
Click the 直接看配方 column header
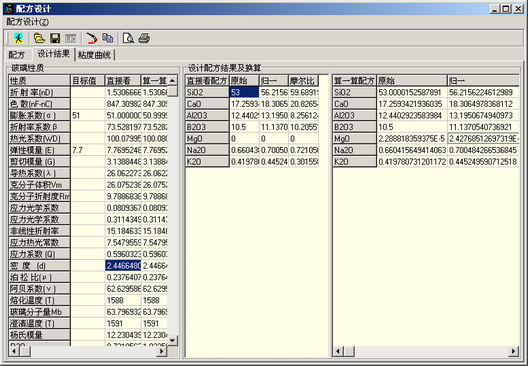coord(207,80)
